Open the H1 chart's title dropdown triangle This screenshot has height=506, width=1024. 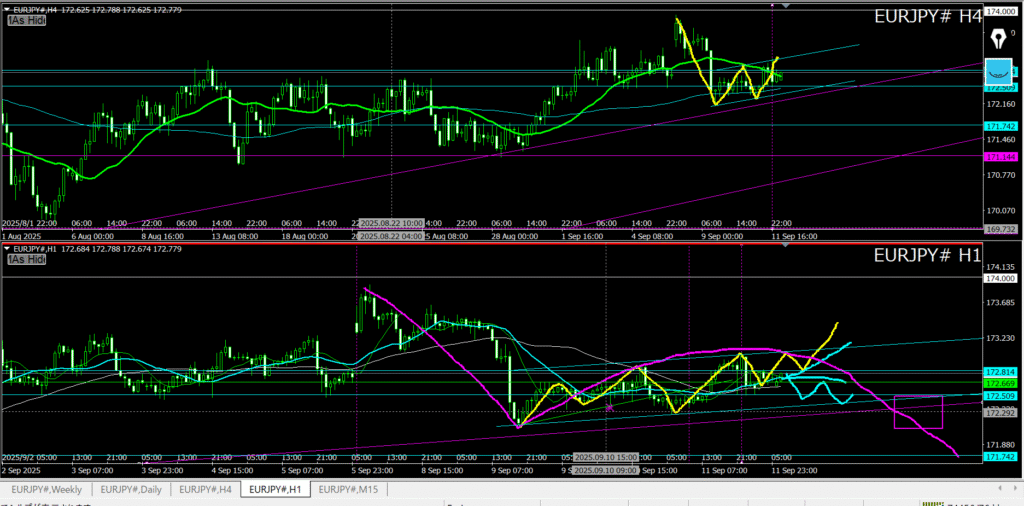7,249
